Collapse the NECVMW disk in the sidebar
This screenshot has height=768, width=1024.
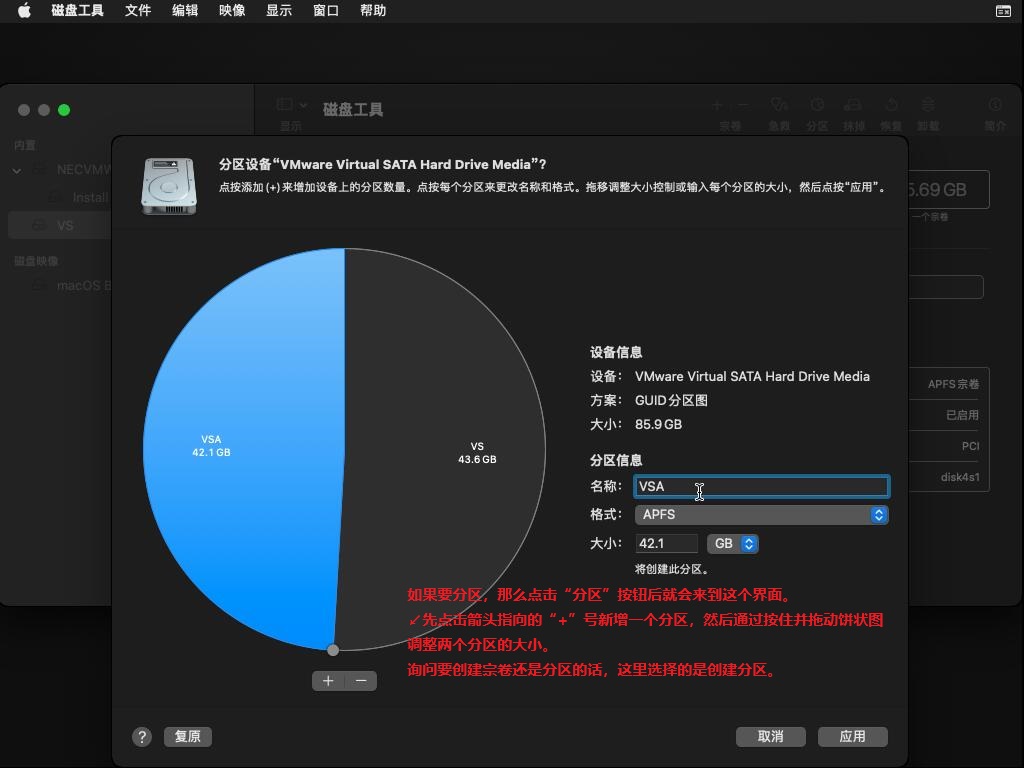click(16, 170)
